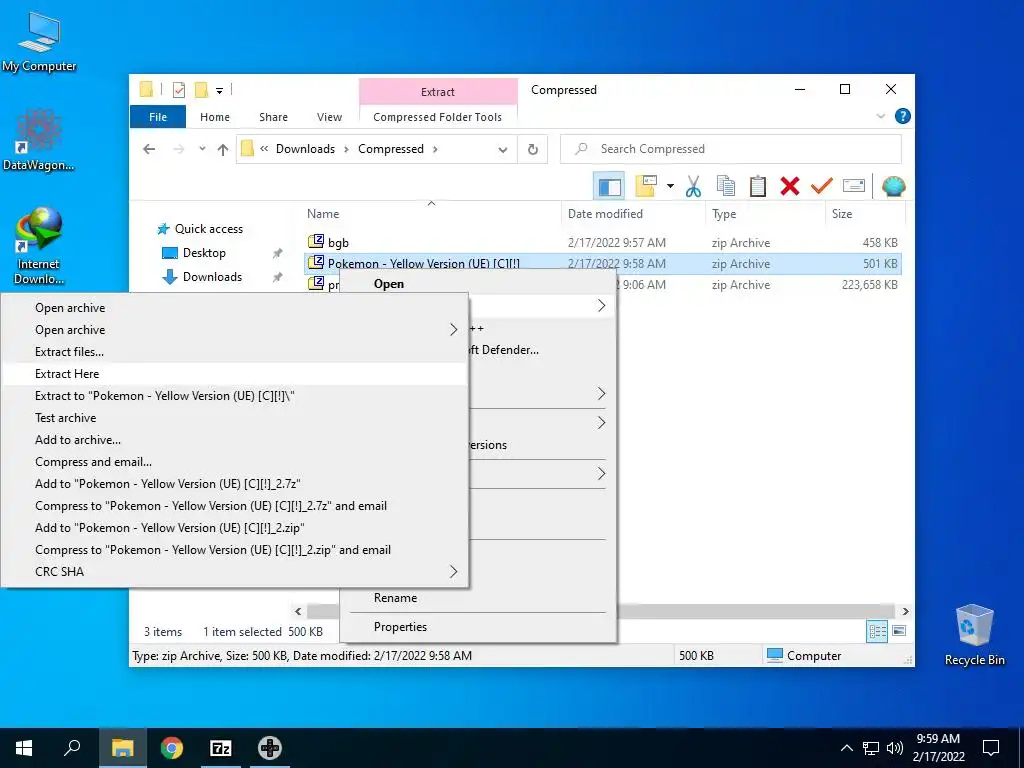Click the Copy toolbar icon
The width and height of the screenshot is (1024, 768).
726,187
